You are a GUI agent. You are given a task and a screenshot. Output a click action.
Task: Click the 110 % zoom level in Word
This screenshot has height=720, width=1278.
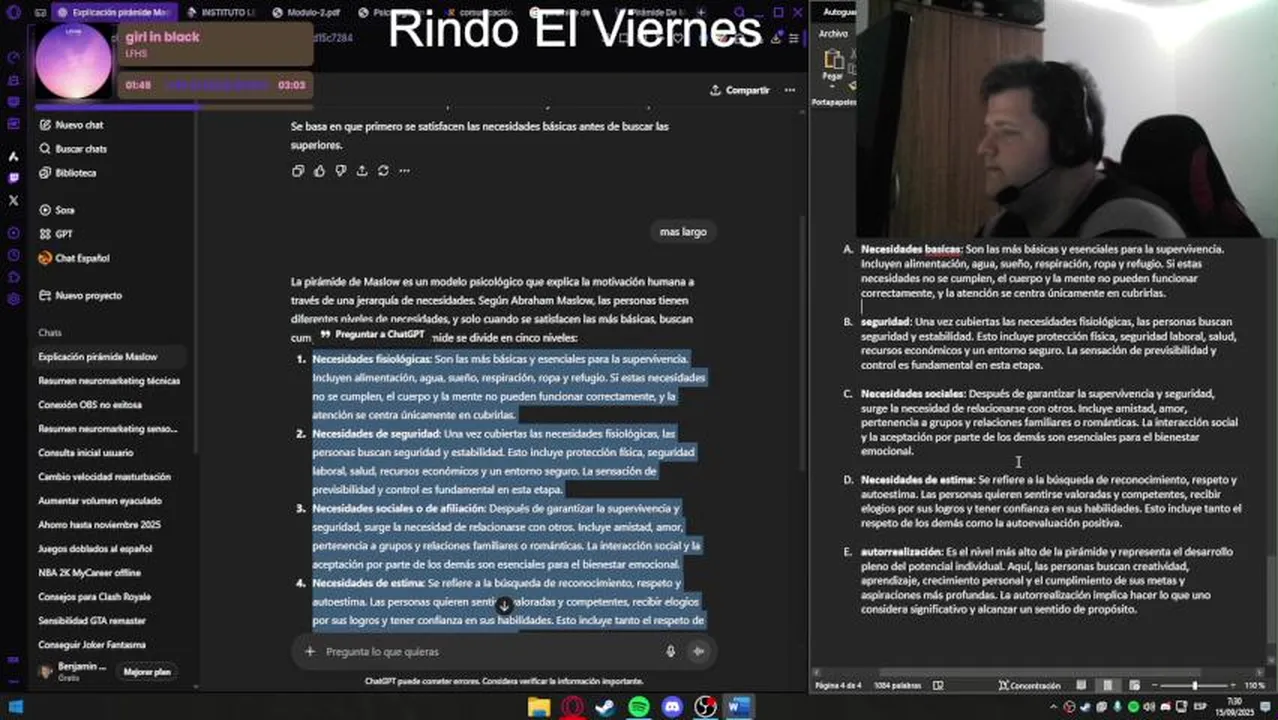[1254, 686]
